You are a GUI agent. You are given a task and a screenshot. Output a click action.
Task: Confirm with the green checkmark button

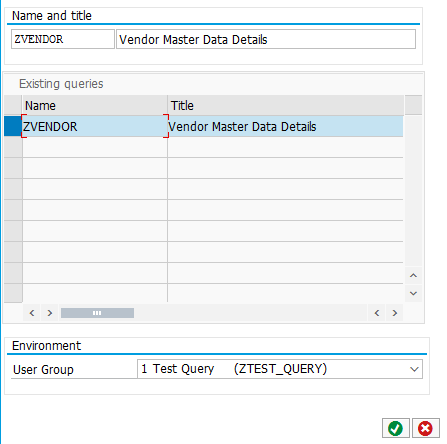[x=395, y=428]
